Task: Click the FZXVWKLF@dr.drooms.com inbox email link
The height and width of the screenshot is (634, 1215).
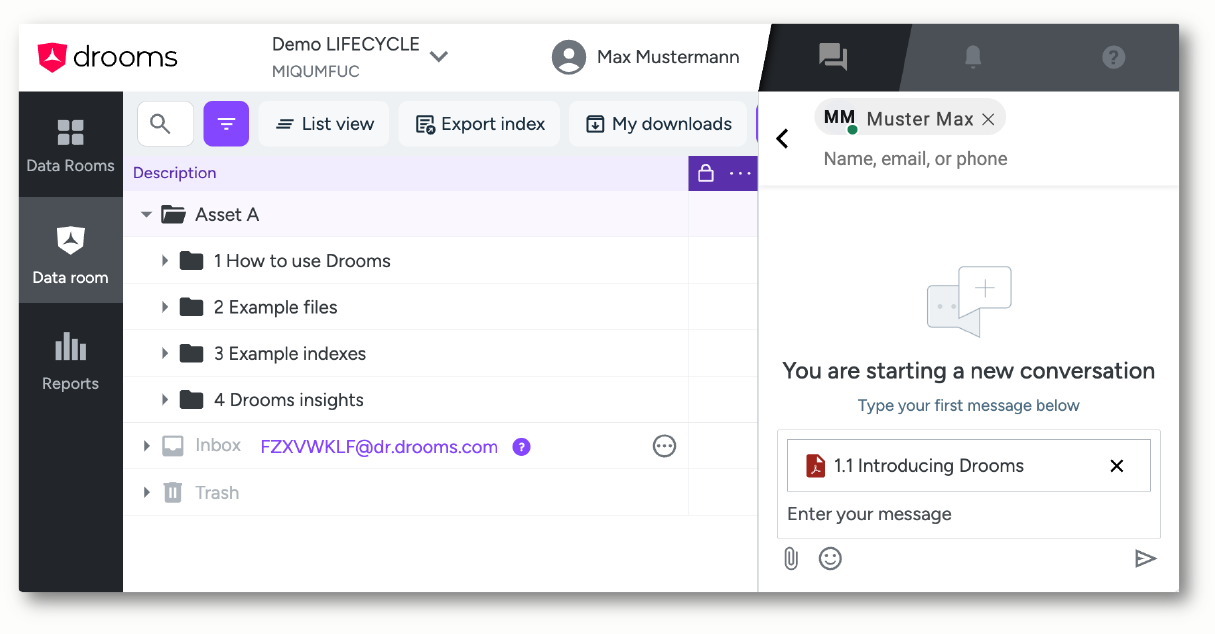Action: click(379, 447)
